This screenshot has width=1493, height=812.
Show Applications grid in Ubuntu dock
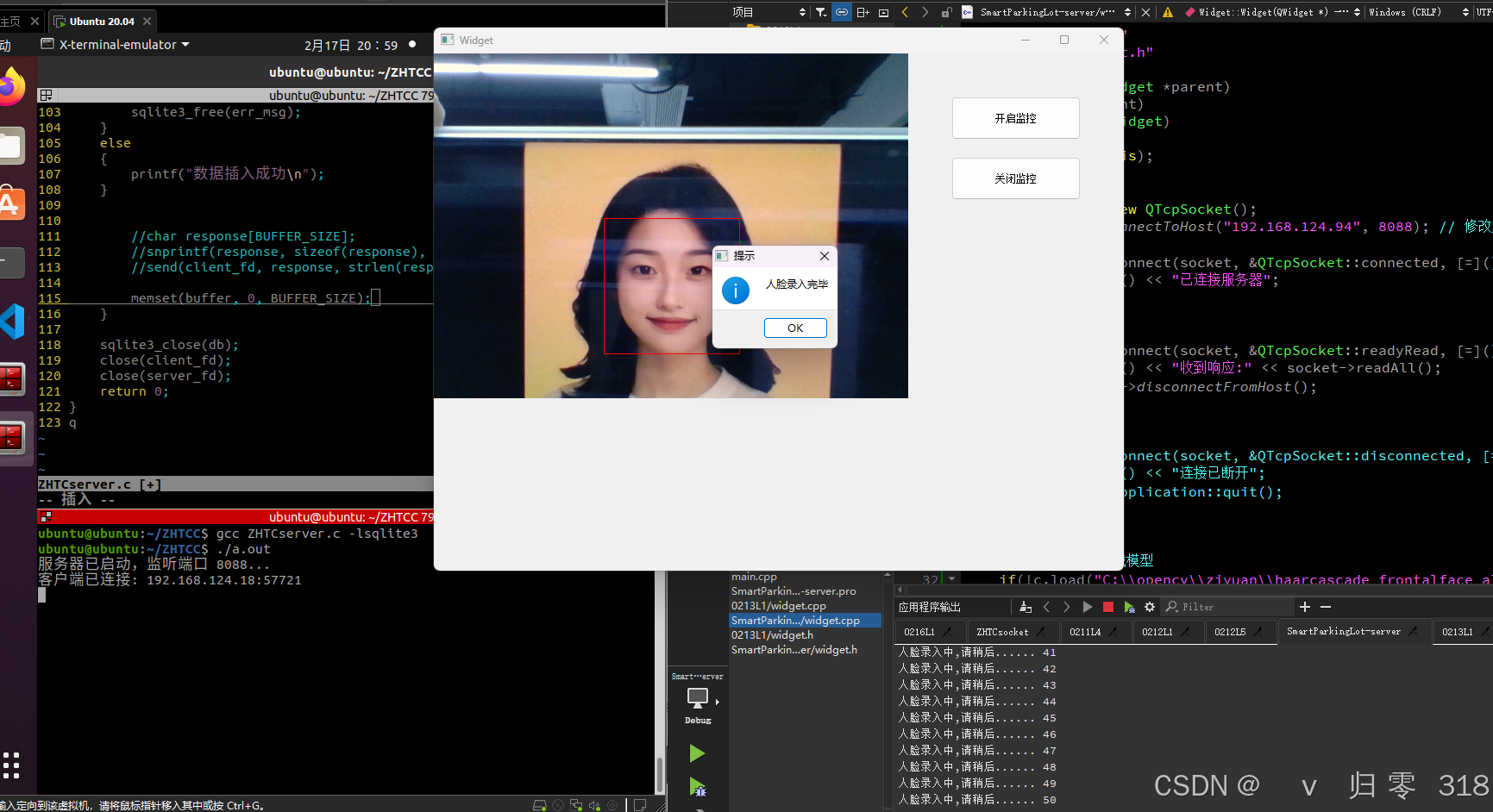(11, 765)
